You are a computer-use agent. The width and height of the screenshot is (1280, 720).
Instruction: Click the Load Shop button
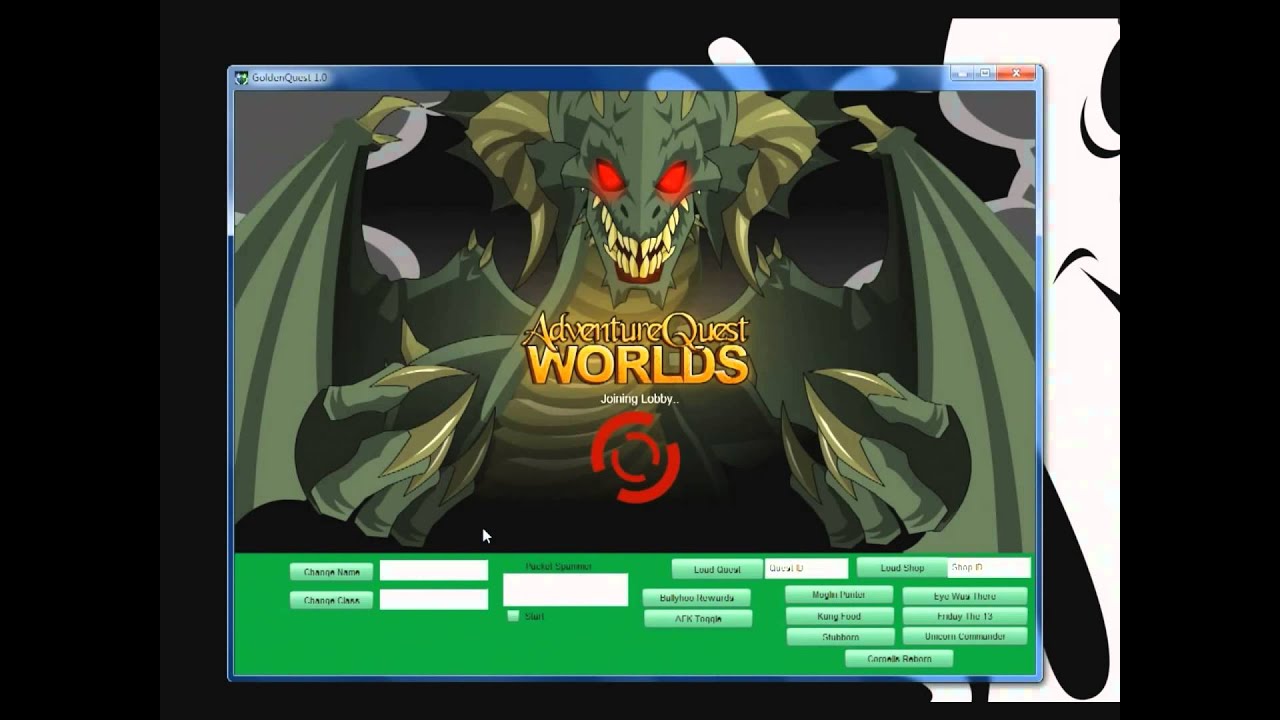coord(901,568)
